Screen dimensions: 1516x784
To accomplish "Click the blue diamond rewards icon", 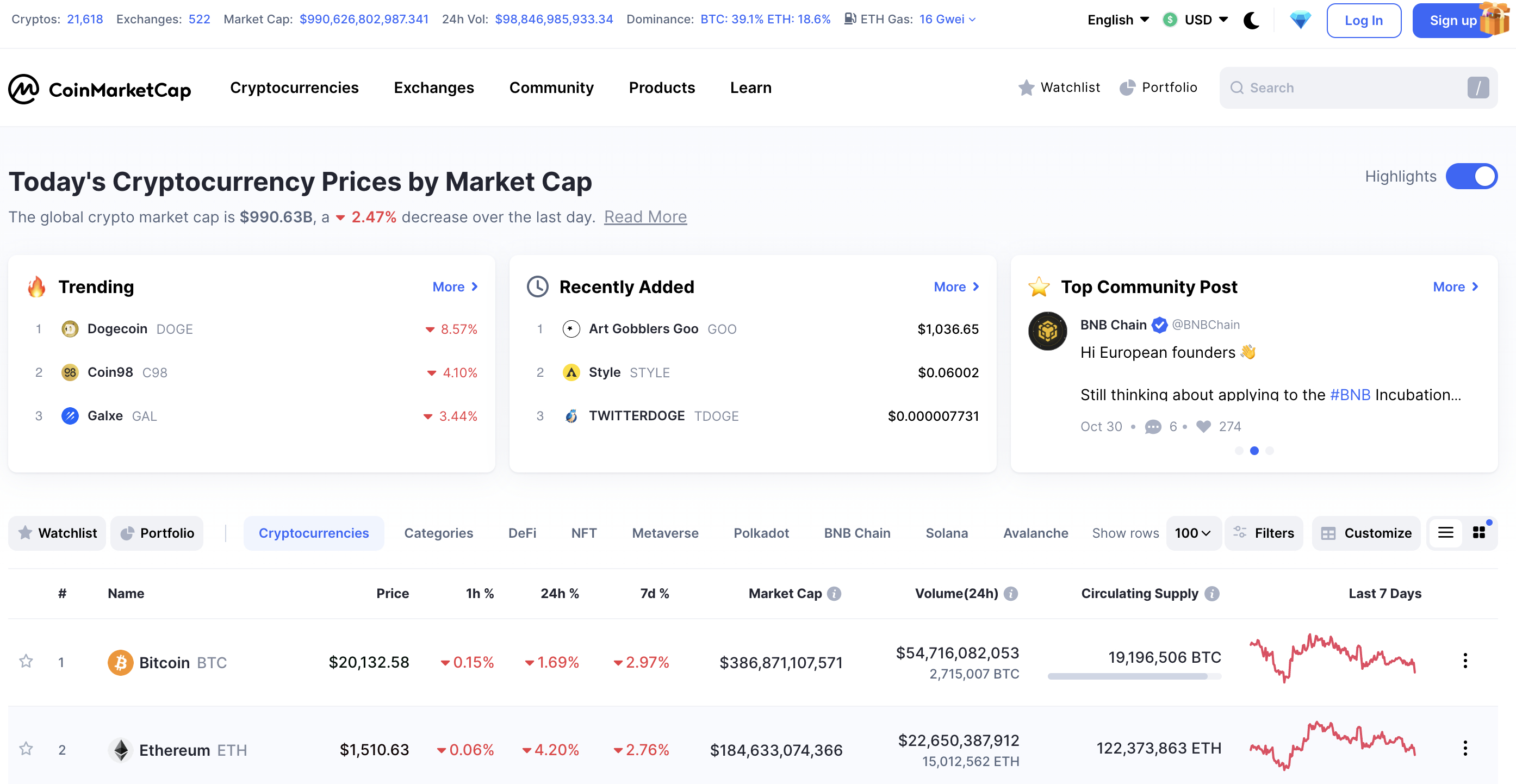I will tap(1300, 20).
